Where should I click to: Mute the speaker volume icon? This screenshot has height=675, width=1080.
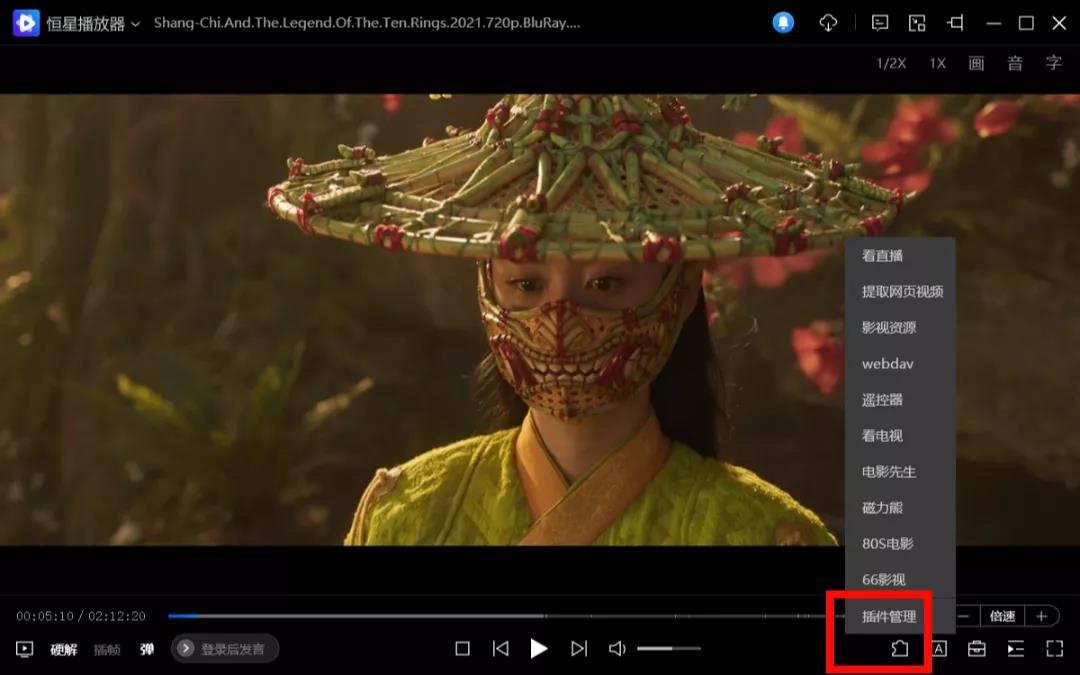pos(617,649)
